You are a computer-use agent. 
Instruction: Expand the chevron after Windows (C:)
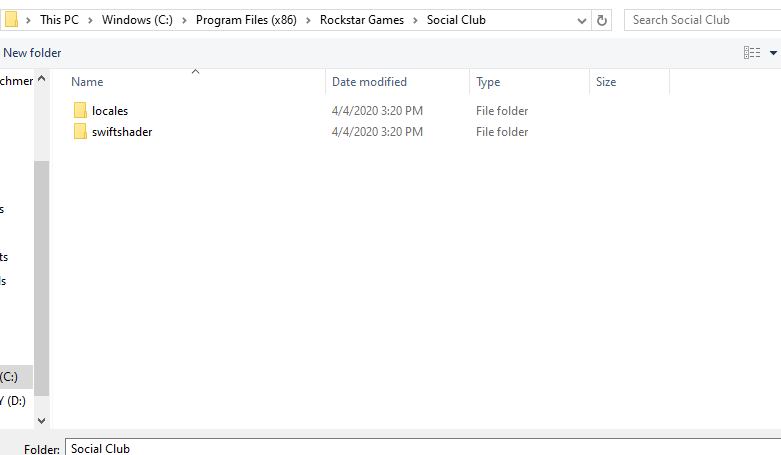coord(184,20)
